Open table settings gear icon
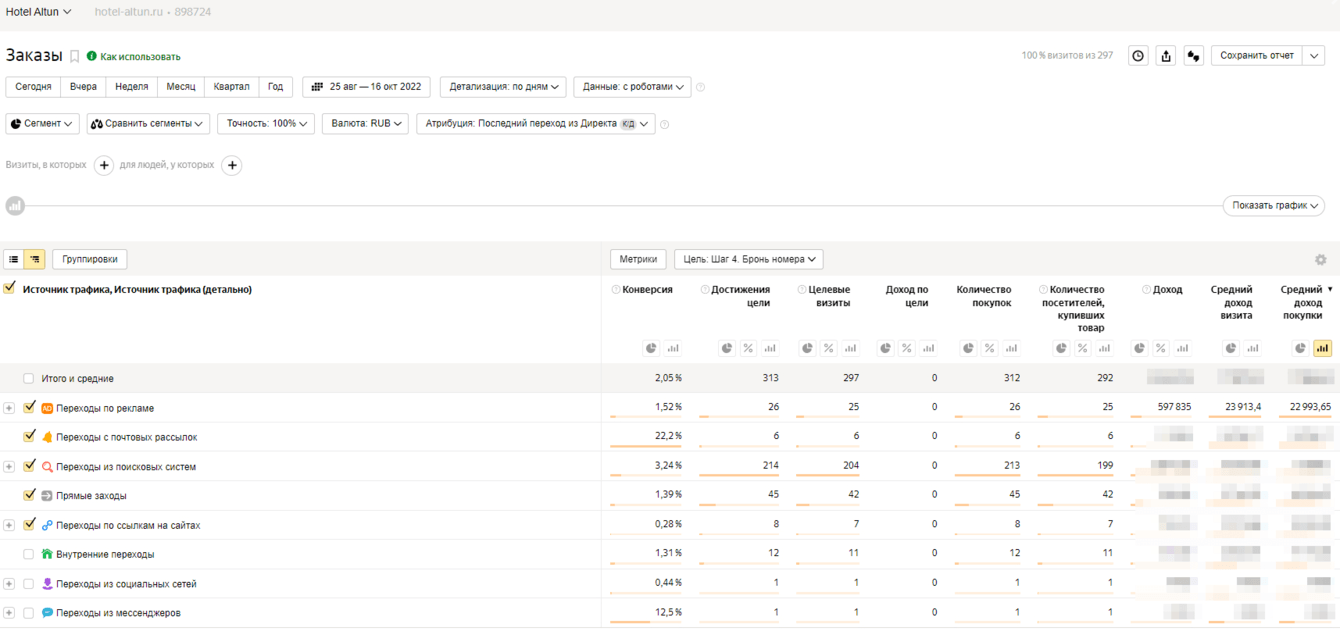This screenshot has width=1340, height=635. [1320, 260]
